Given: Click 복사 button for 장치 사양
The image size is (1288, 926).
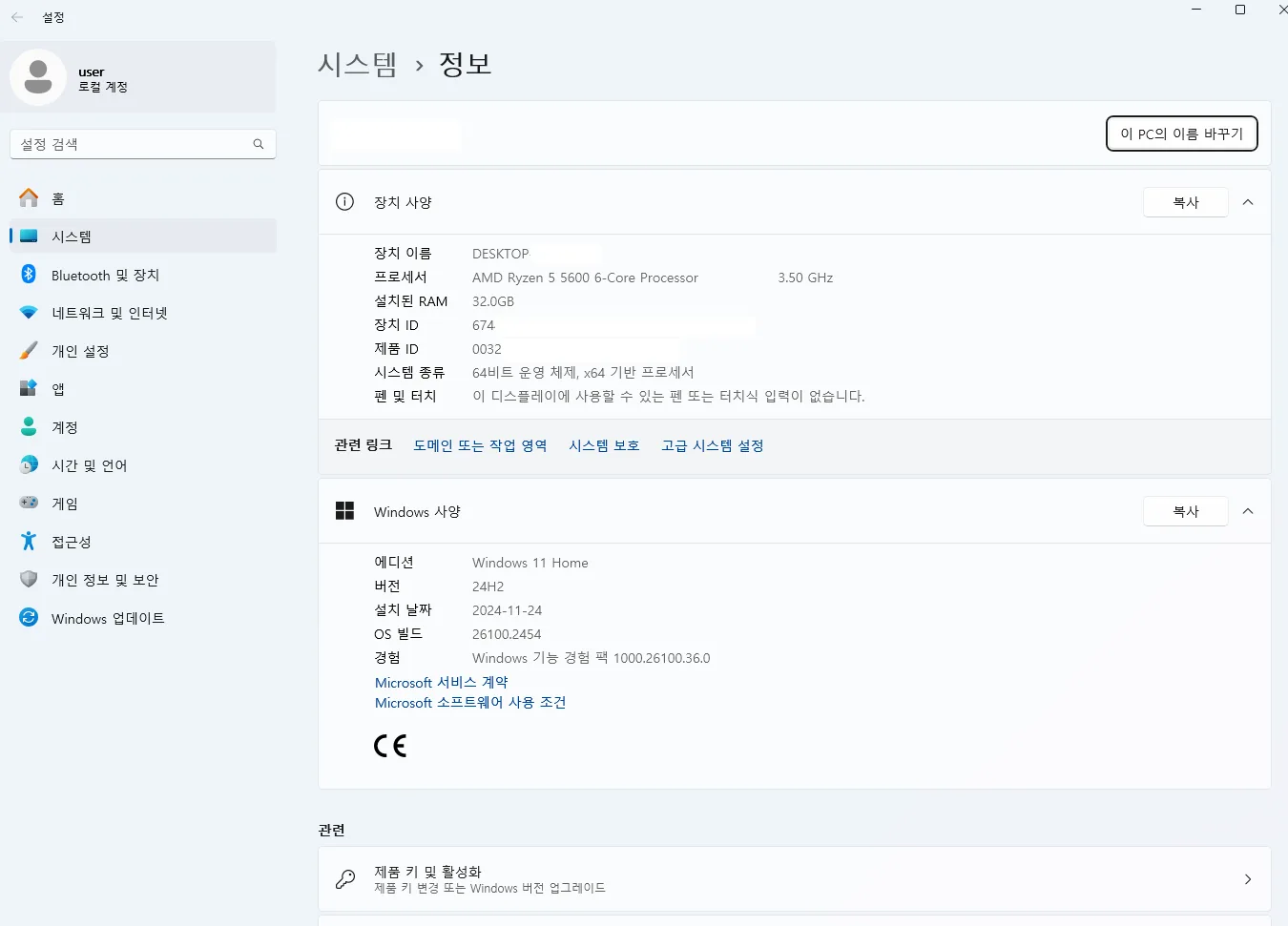Looking at the screenshot, I should 1186,202.
